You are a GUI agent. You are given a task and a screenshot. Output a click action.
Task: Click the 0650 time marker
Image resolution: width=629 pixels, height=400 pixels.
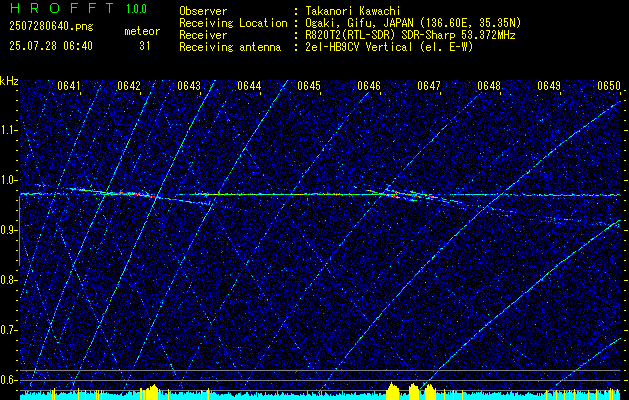pos(609,86)
